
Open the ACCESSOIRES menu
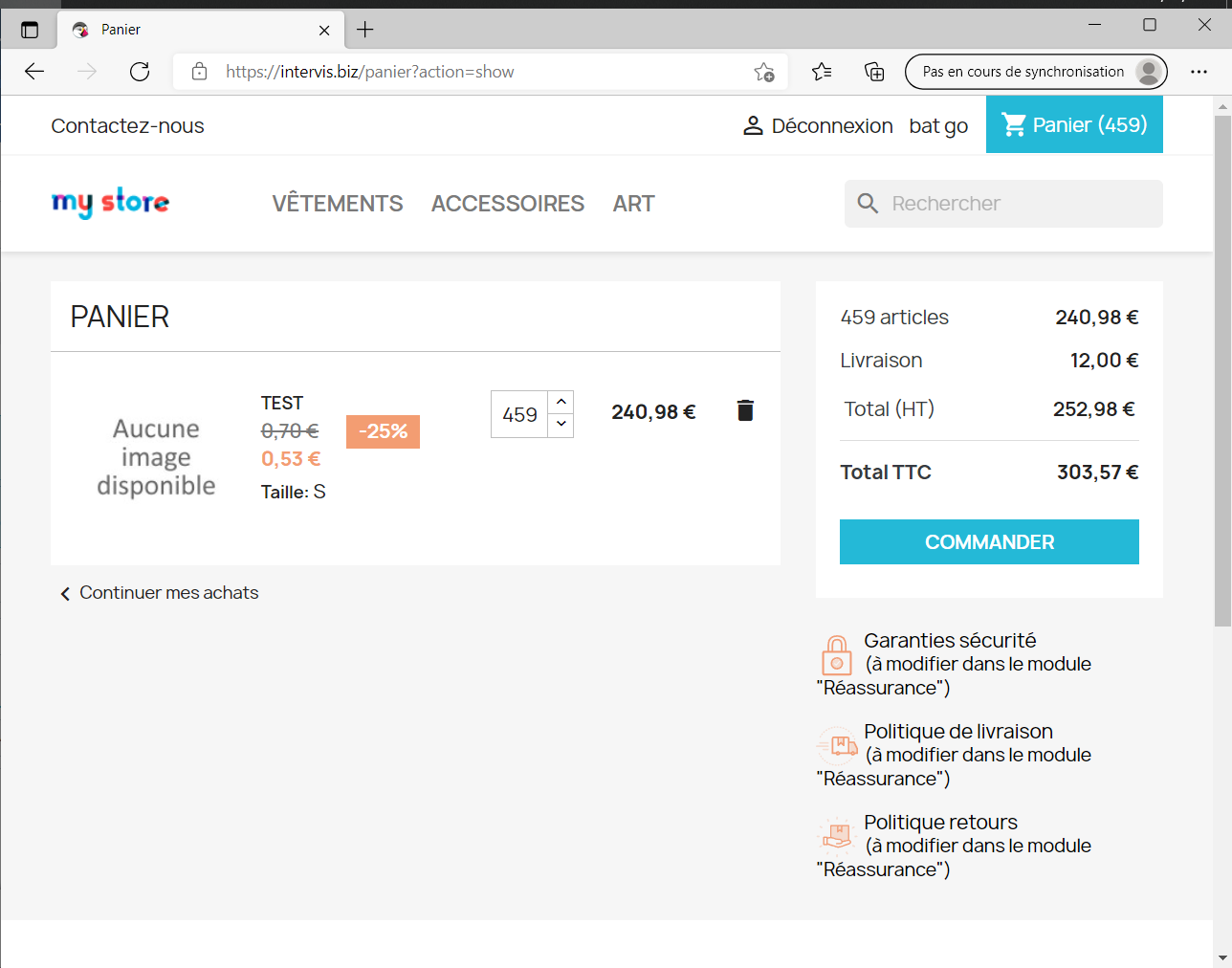508,204
